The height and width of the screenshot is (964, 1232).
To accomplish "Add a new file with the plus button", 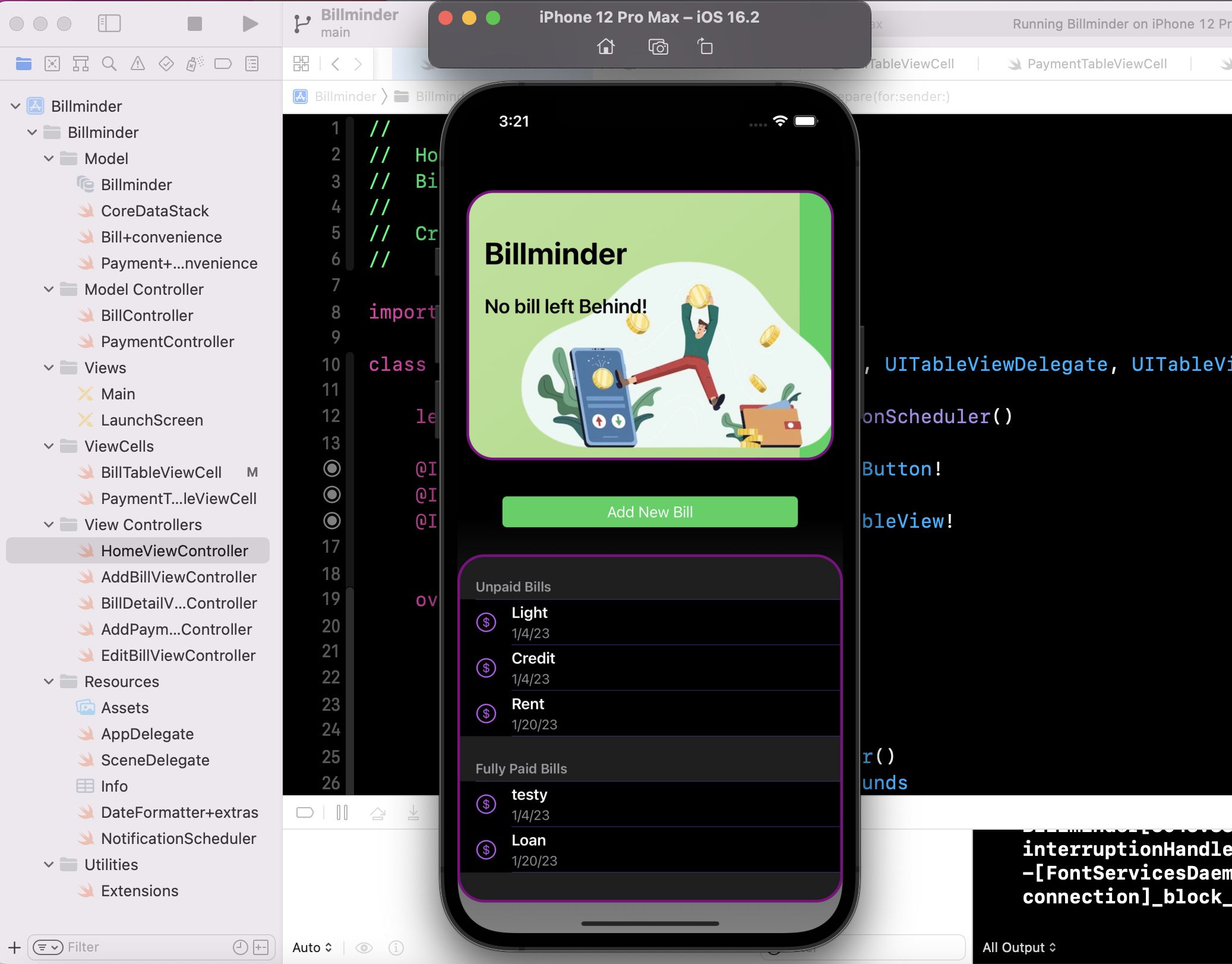I will (x=15, y=947).
